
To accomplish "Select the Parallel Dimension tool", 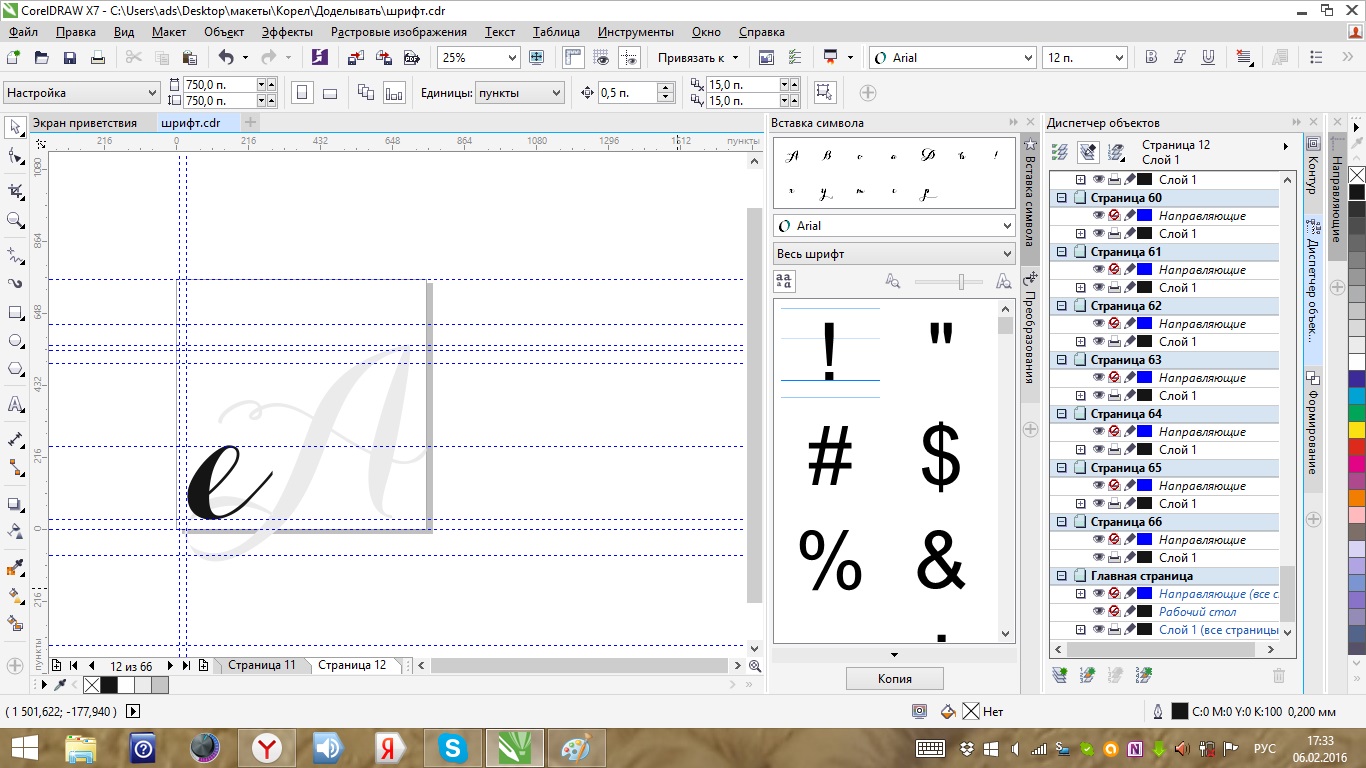I will [15, 439].
